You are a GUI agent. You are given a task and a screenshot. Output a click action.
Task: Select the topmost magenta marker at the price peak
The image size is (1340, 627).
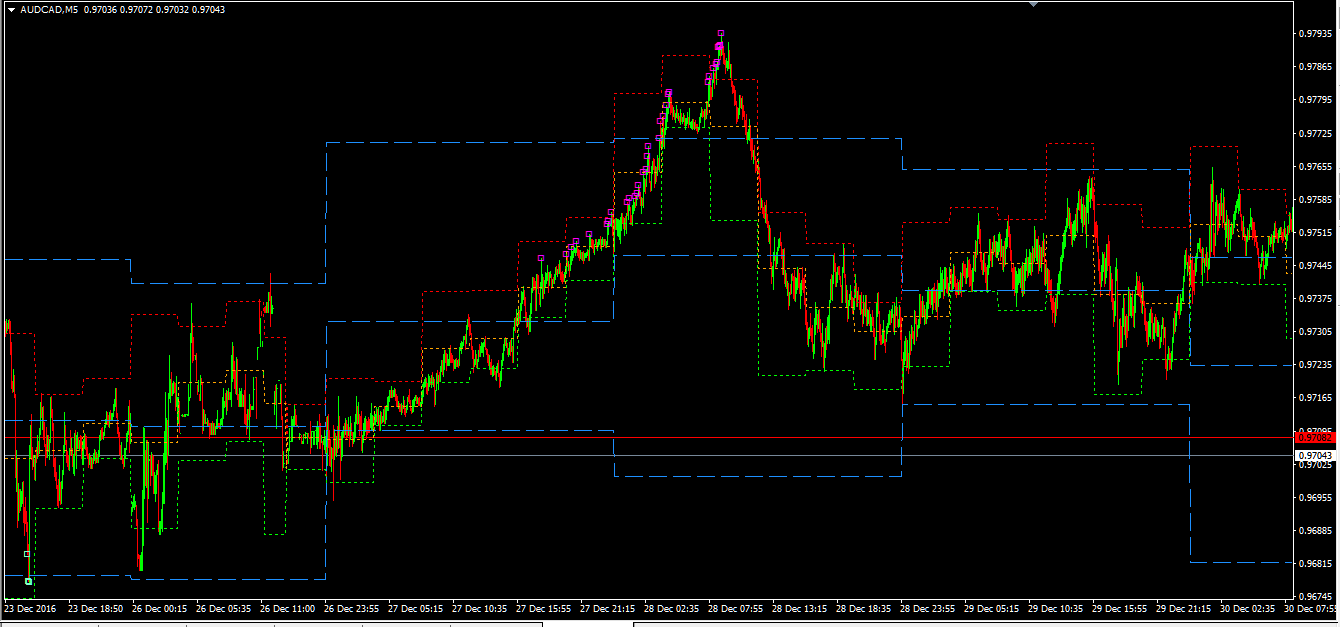(x=720, y=34)
